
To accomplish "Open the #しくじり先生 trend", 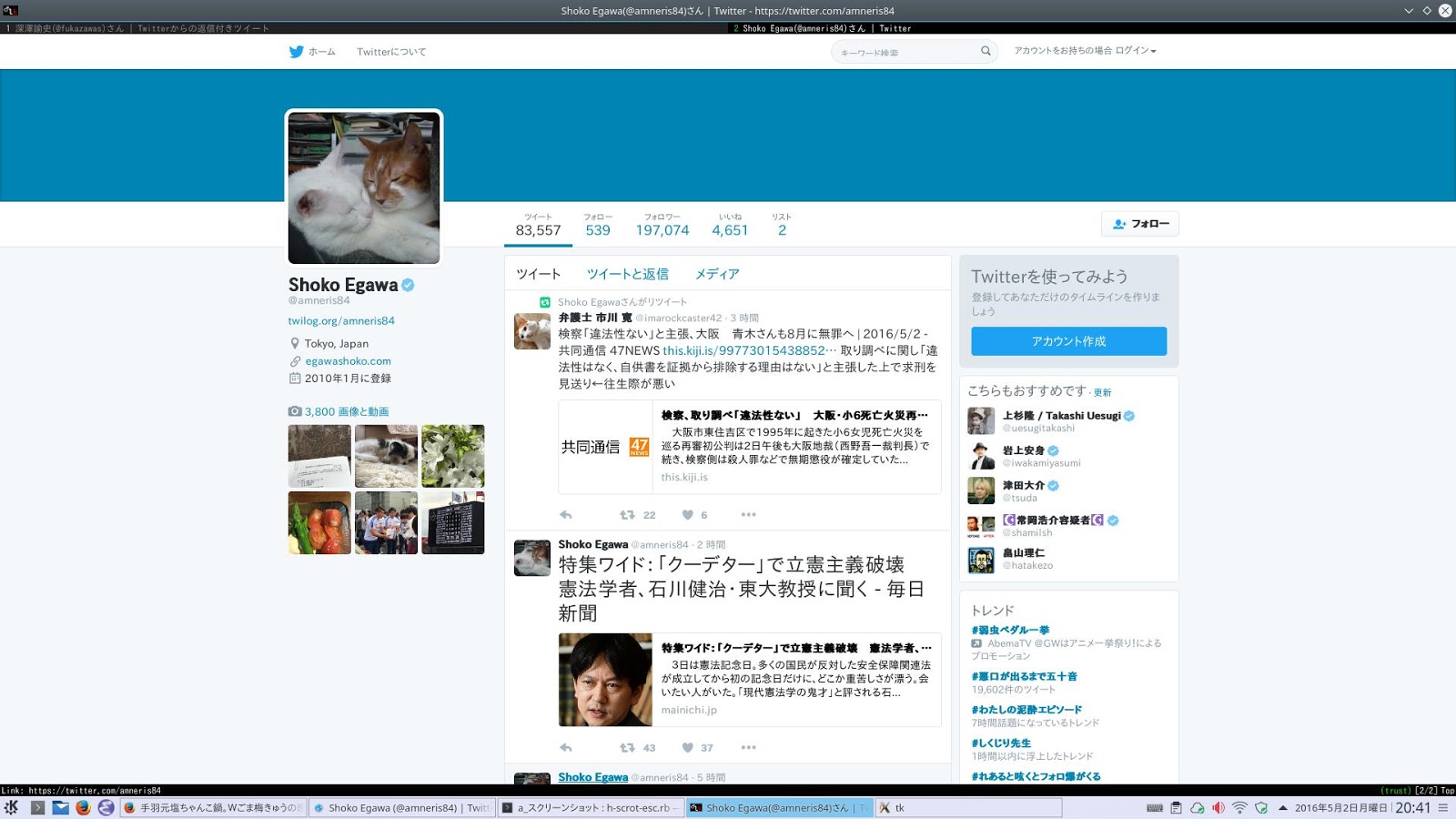I will click(1001, 743).
